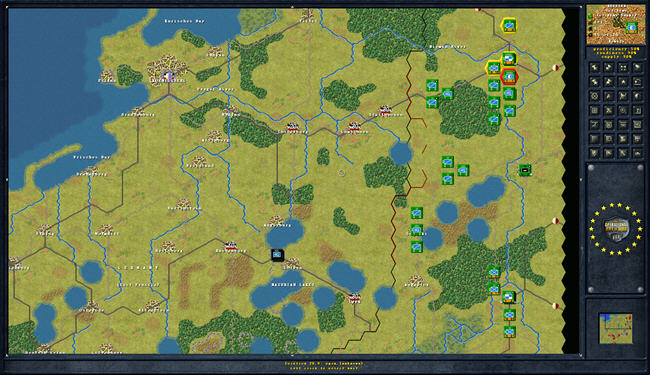Select the yellow-highlighted unit at top of map
Viewport: 650px width, 375px height.
(x=509, y=26)
